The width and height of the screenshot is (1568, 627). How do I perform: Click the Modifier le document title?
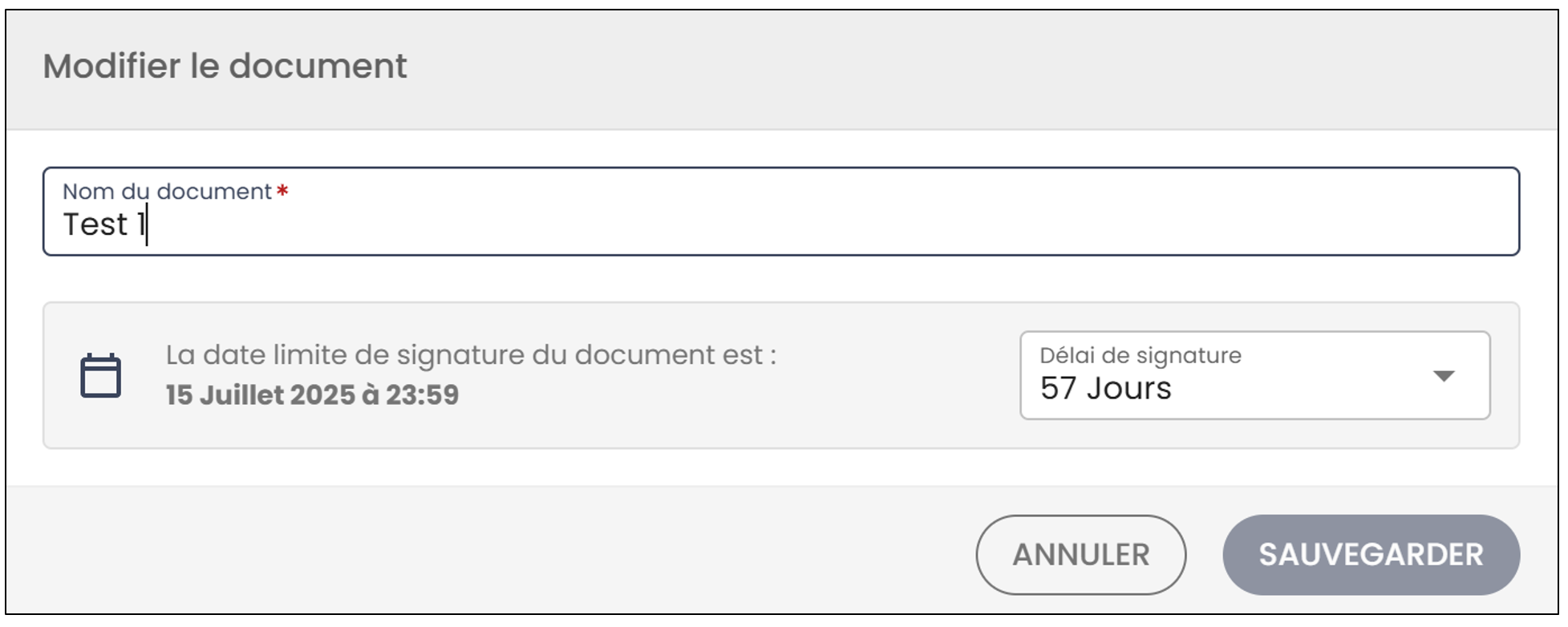point(225,66)
